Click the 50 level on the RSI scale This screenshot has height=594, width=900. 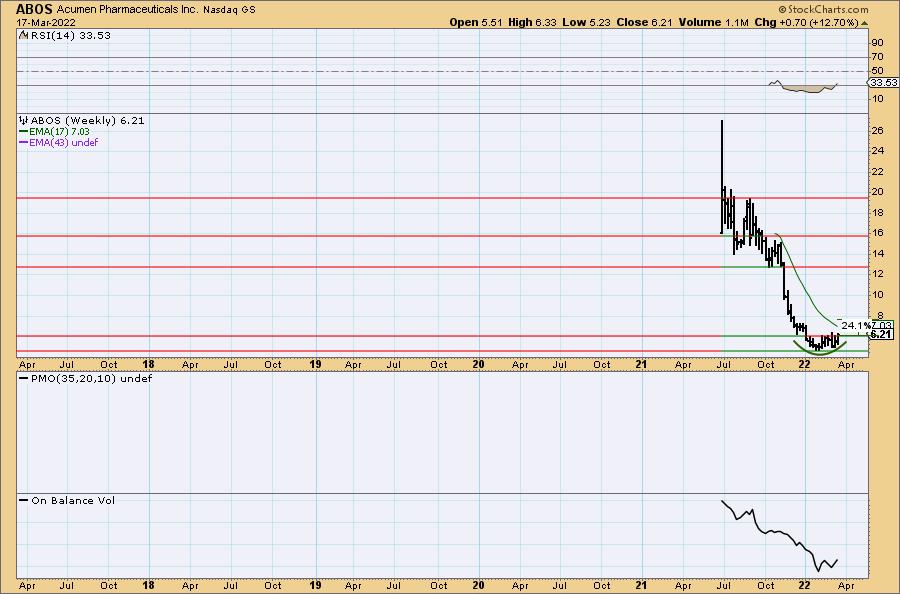[x=877, y=71]
